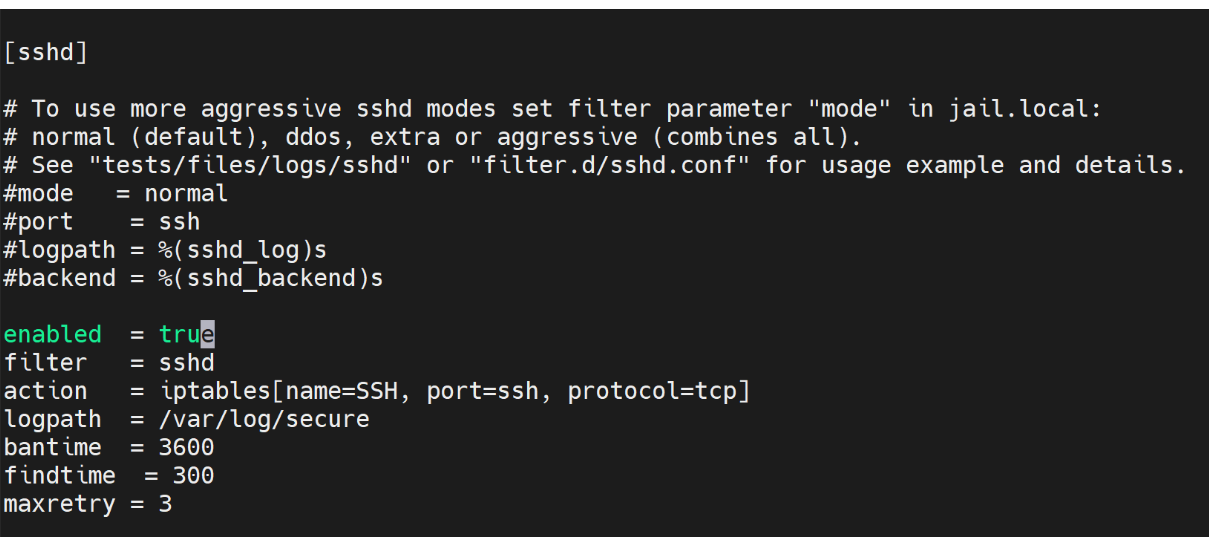Click the commented #mode = normal line
The image size is (1209, 537).
115,193
